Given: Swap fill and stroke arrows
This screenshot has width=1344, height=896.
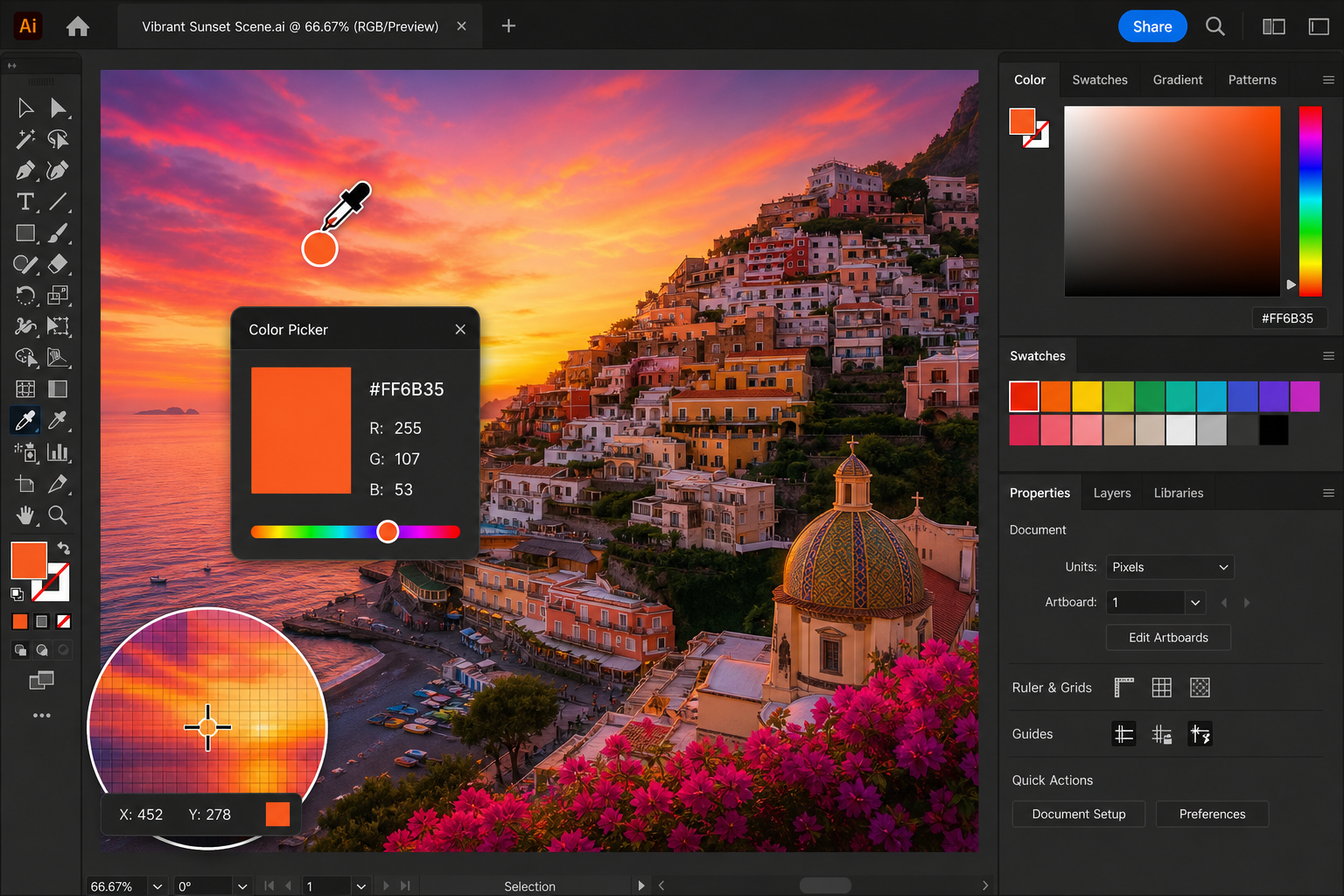Looking at the screenshot, I should click(63, 549).
